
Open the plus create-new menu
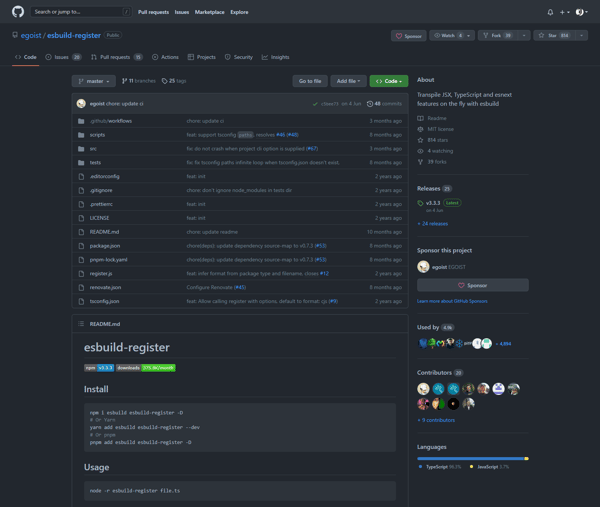564,12
